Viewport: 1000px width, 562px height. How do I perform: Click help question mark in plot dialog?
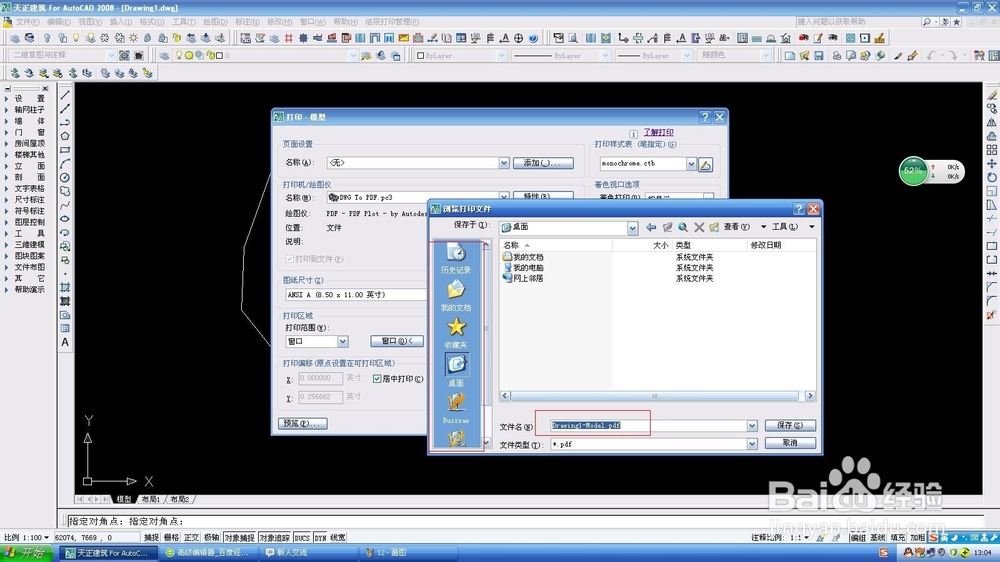[x=705, y=117]
